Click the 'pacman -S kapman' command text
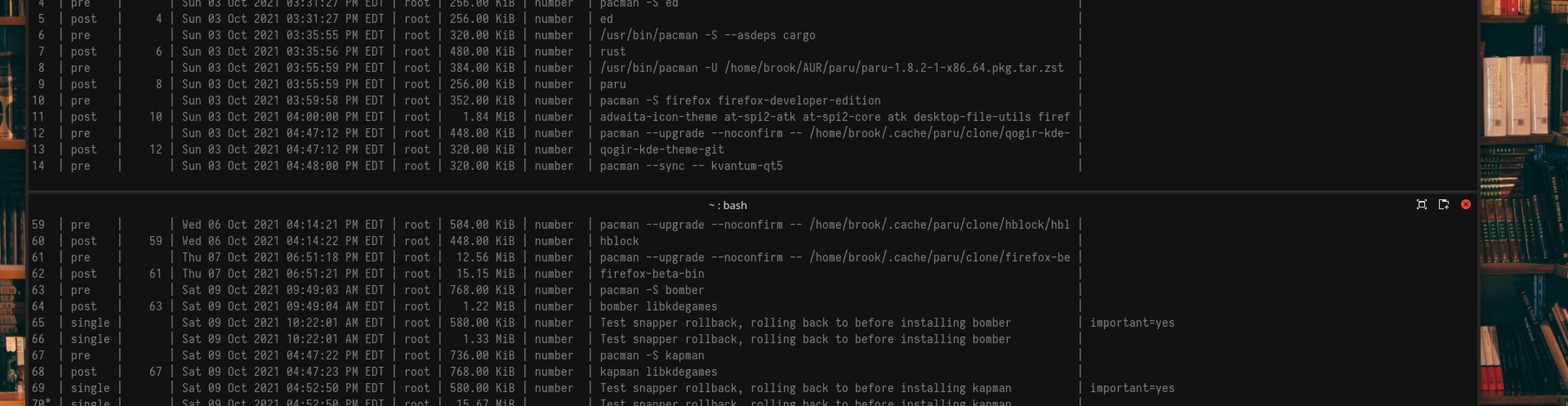The image size is (1568, 406). pyautogui.click(x=652, y=355)
